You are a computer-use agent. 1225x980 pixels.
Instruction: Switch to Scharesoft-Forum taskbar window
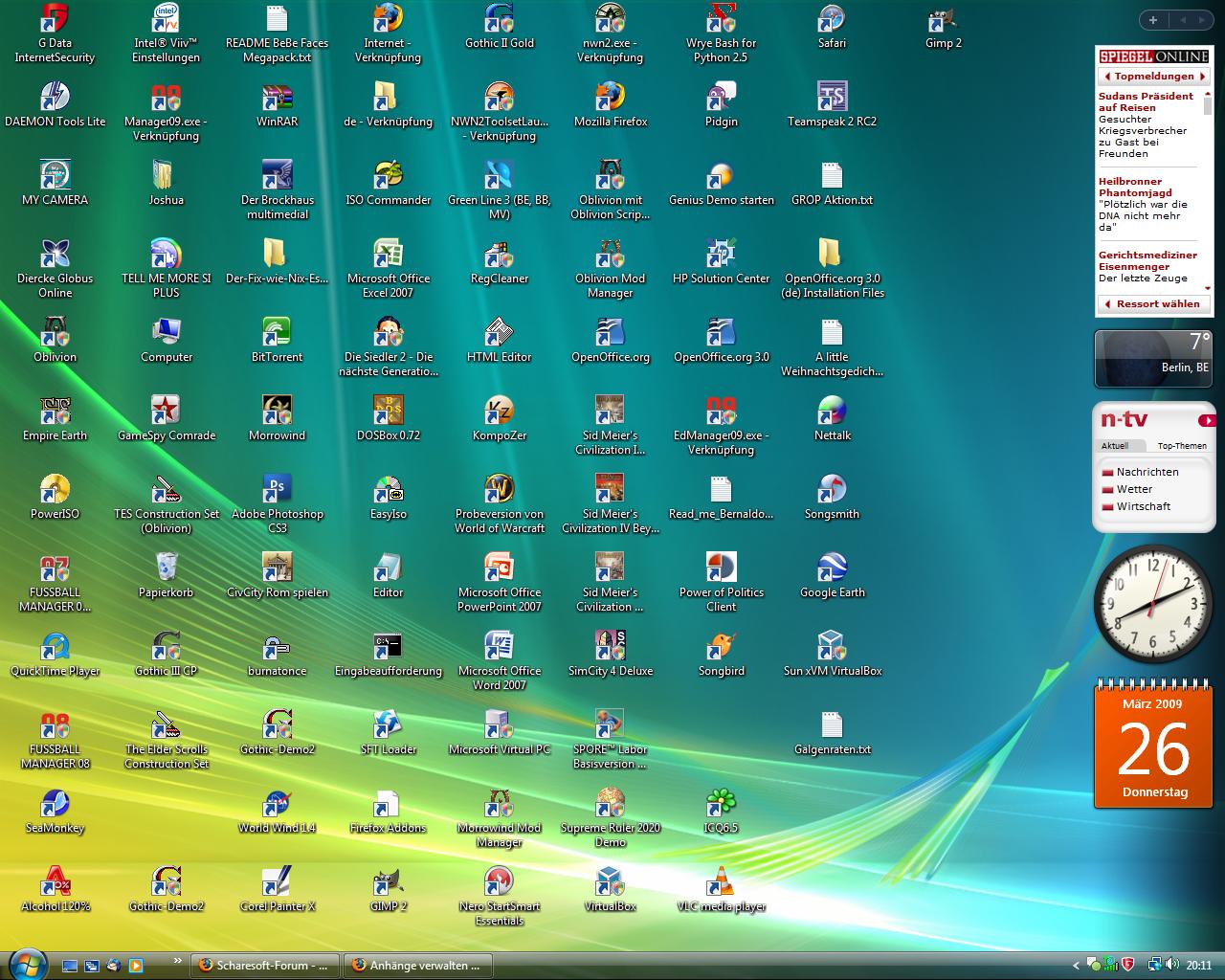click(264, 966)
